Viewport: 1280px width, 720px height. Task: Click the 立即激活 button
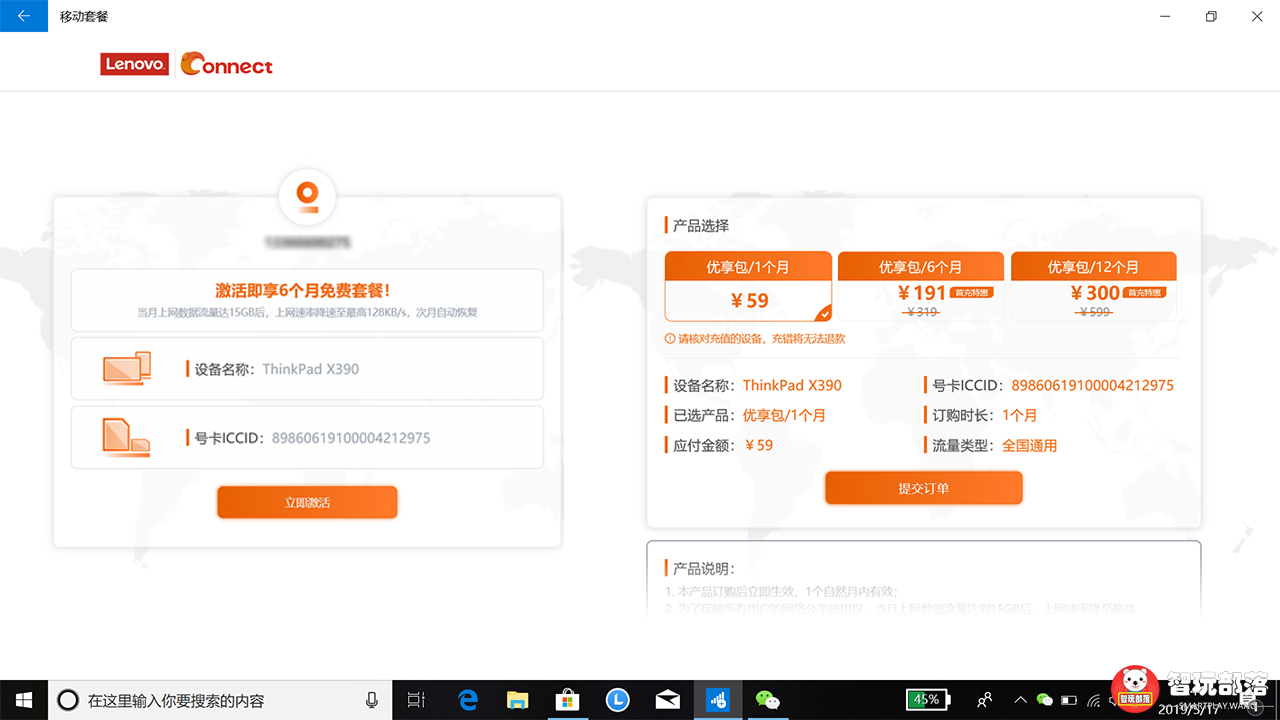click(307, 502)
